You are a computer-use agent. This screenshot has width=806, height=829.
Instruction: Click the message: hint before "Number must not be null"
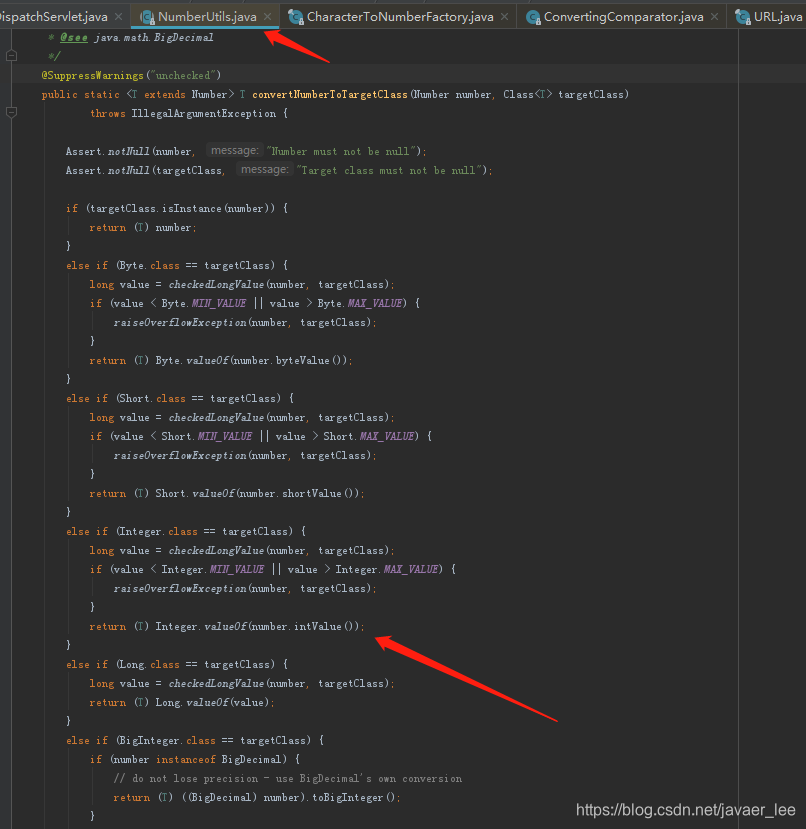(235, 151)
